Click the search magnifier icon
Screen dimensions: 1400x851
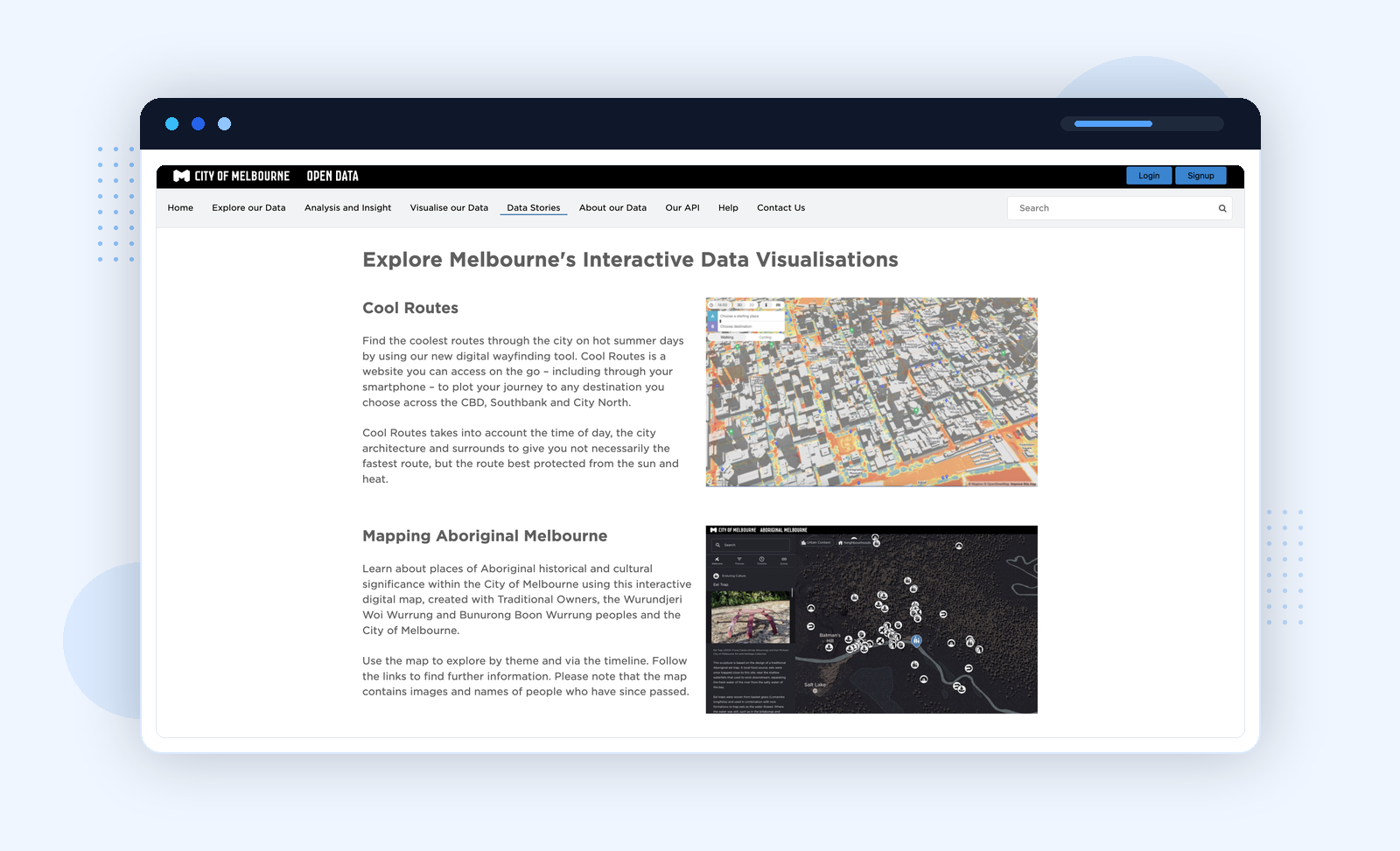click(x=1222, y=208)
